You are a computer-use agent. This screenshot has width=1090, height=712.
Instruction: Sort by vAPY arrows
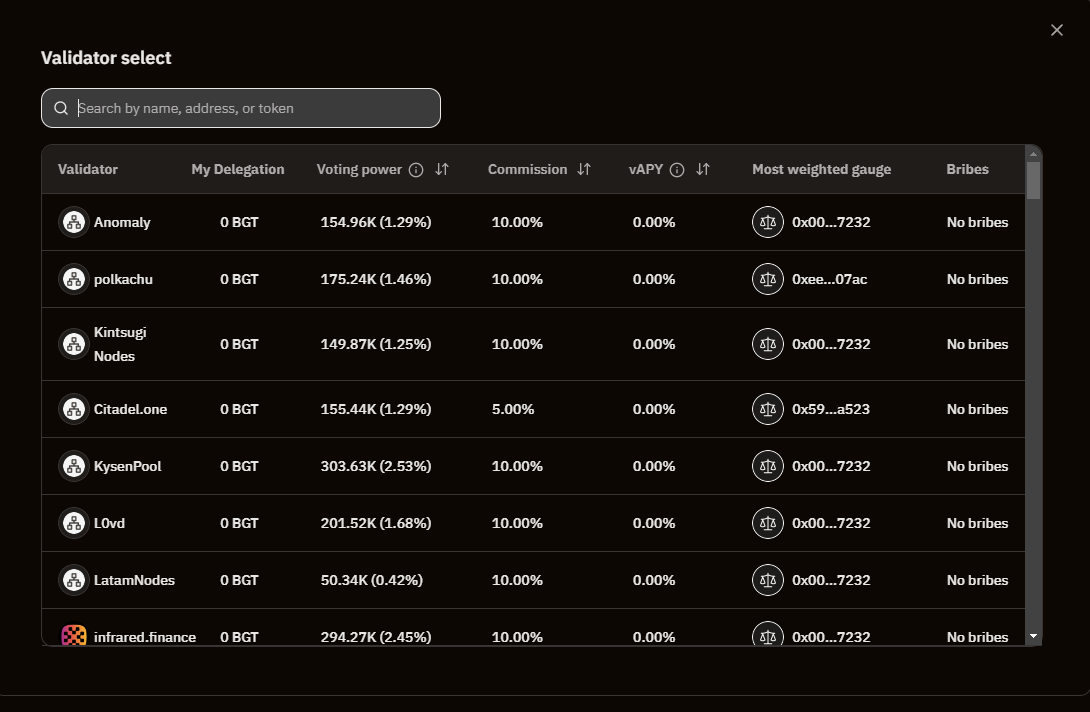[x=703, y=170]
